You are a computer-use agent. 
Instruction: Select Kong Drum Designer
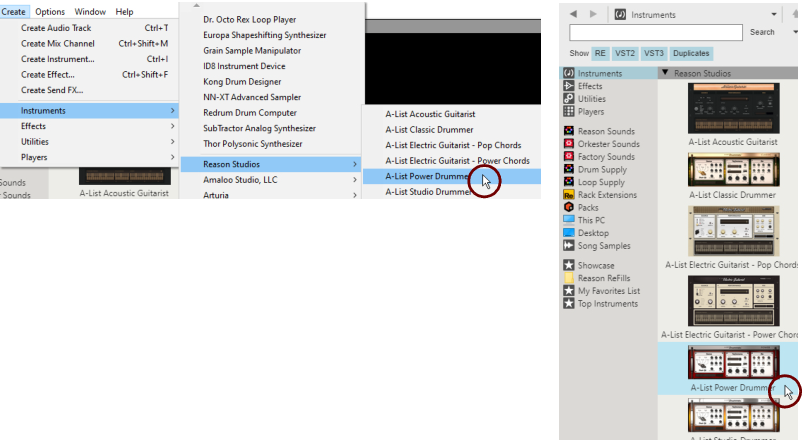tap(242, 81)
